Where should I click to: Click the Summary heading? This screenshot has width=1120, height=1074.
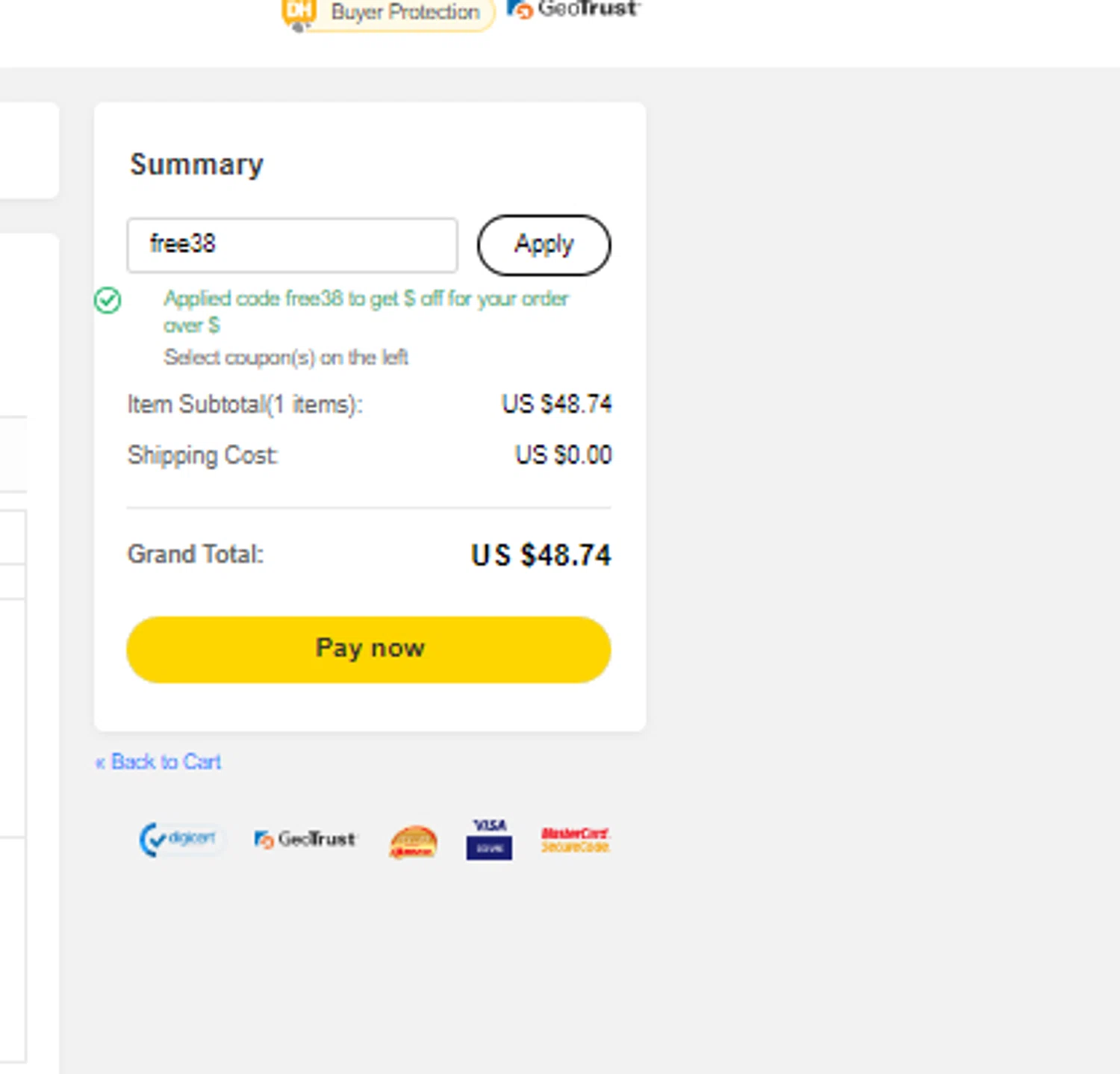coord(196,165)
